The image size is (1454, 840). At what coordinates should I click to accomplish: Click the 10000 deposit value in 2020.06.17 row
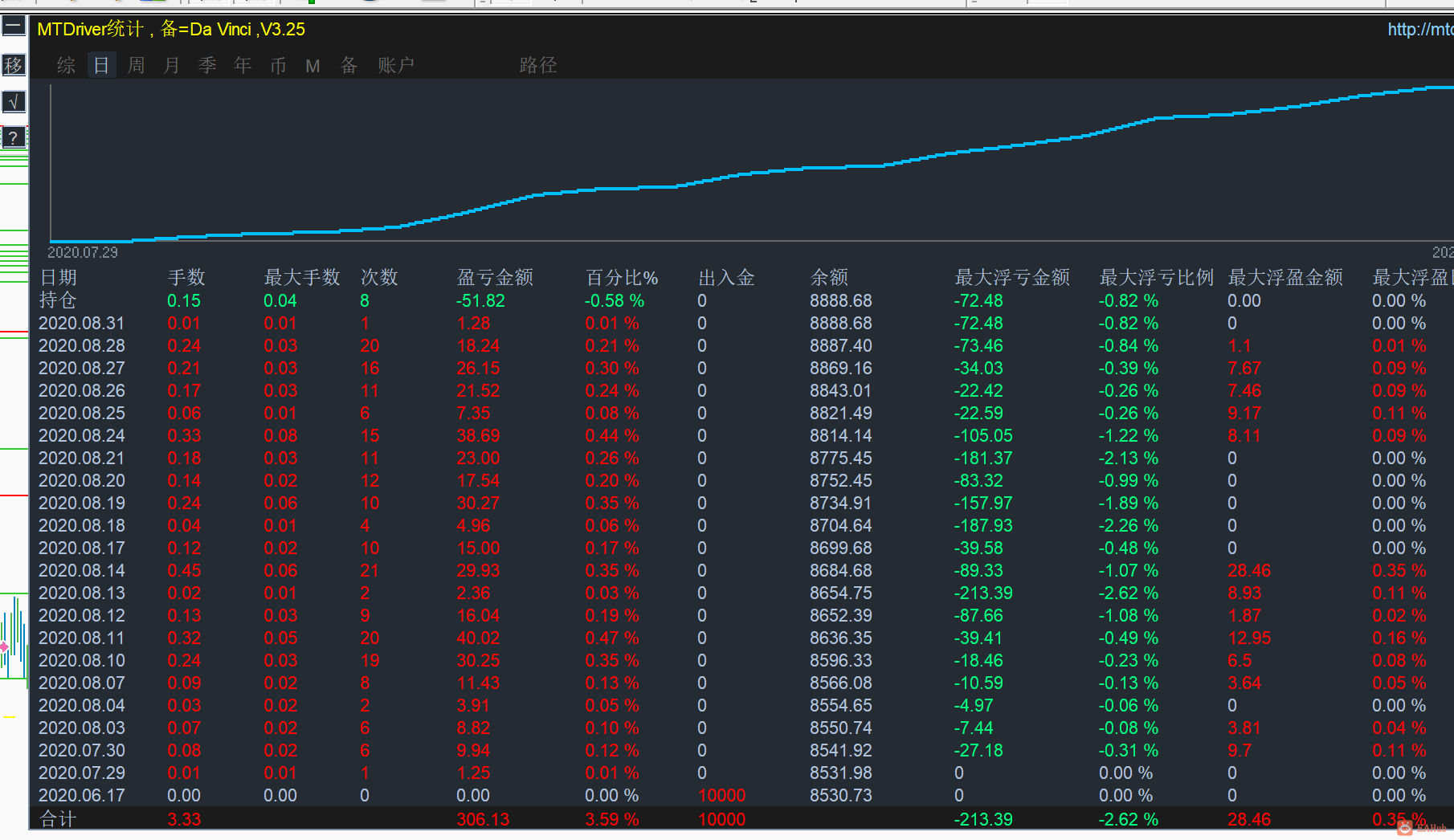(722, 795)
